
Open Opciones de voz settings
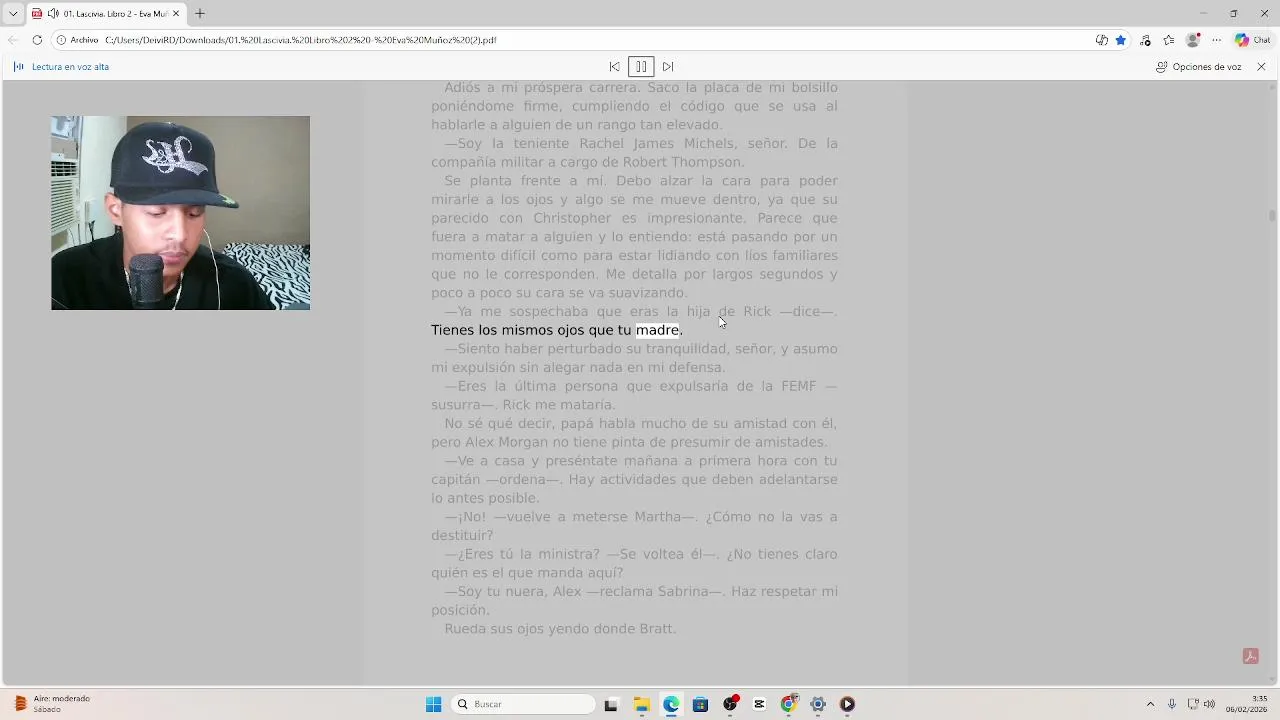(x=1199, y=67)
